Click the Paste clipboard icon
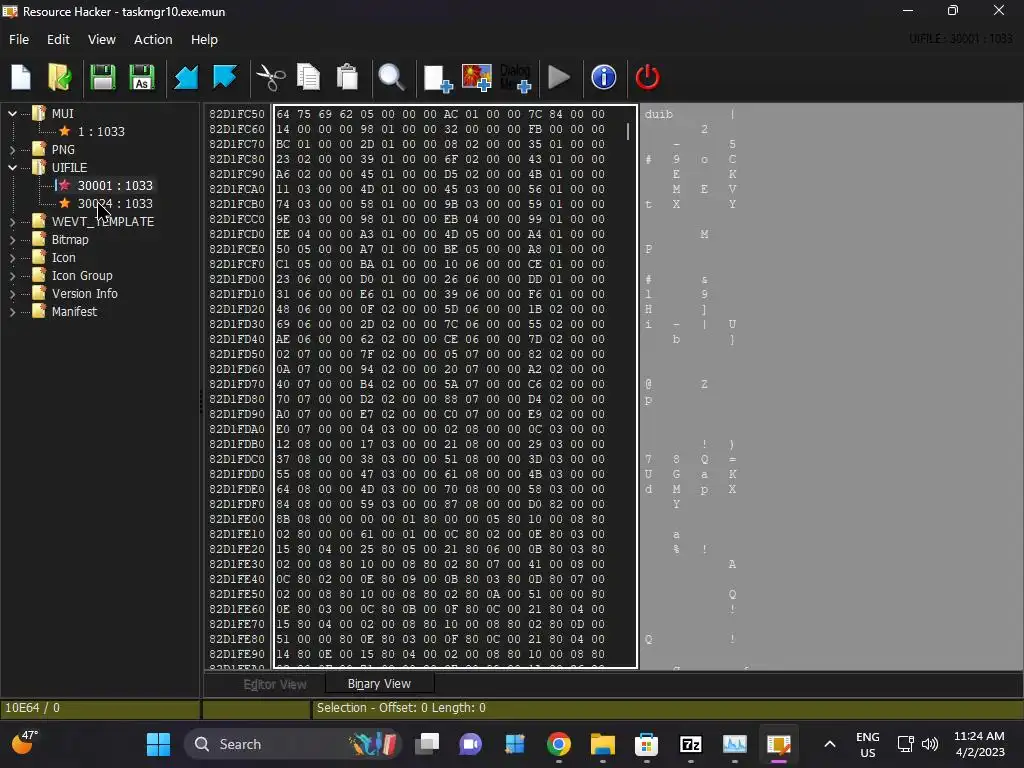The image size is (1024, 768). 347,77
